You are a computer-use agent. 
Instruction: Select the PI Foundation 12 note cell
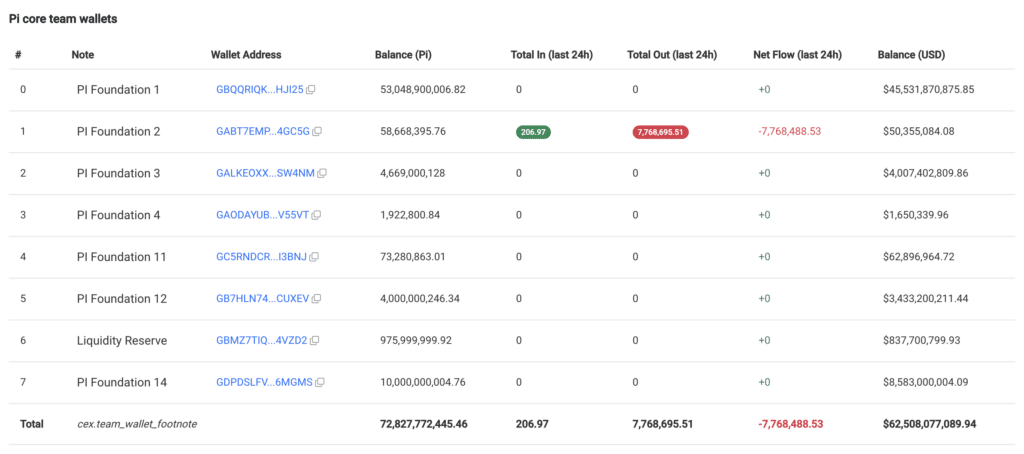(x=121, y=299)
